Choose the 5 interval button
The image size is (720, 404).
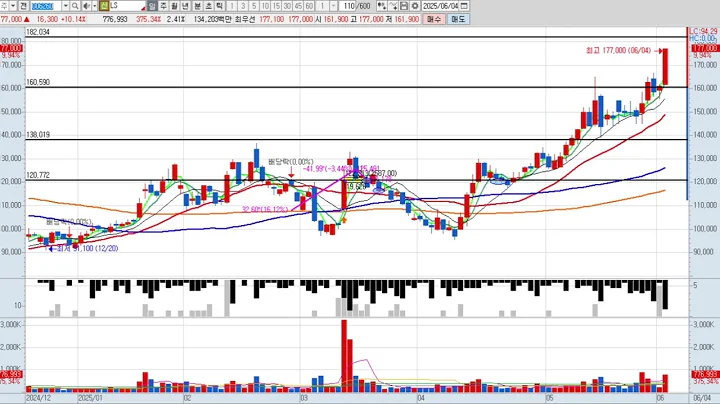tap(254, 6)
